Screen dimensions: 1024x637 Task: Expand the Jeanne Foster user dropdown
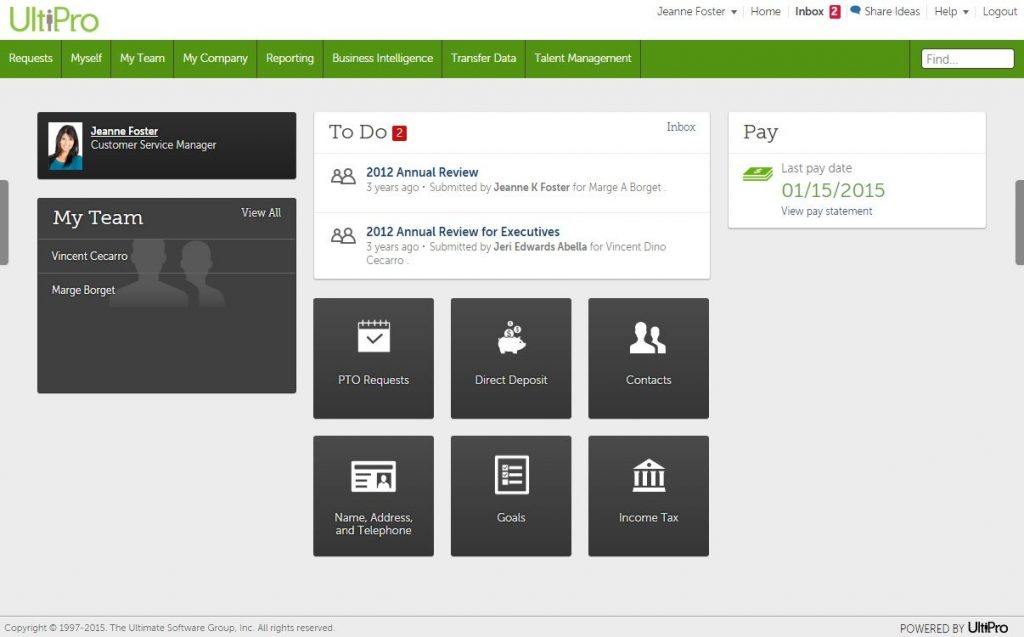pyautogui.click(x=697, y=12)
